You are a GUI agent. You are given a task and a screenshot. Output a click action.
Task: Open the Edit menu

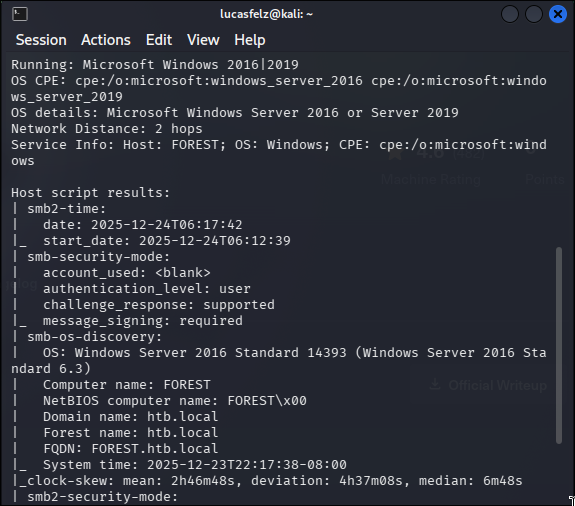pyautogui.click(x=159, y=40)
